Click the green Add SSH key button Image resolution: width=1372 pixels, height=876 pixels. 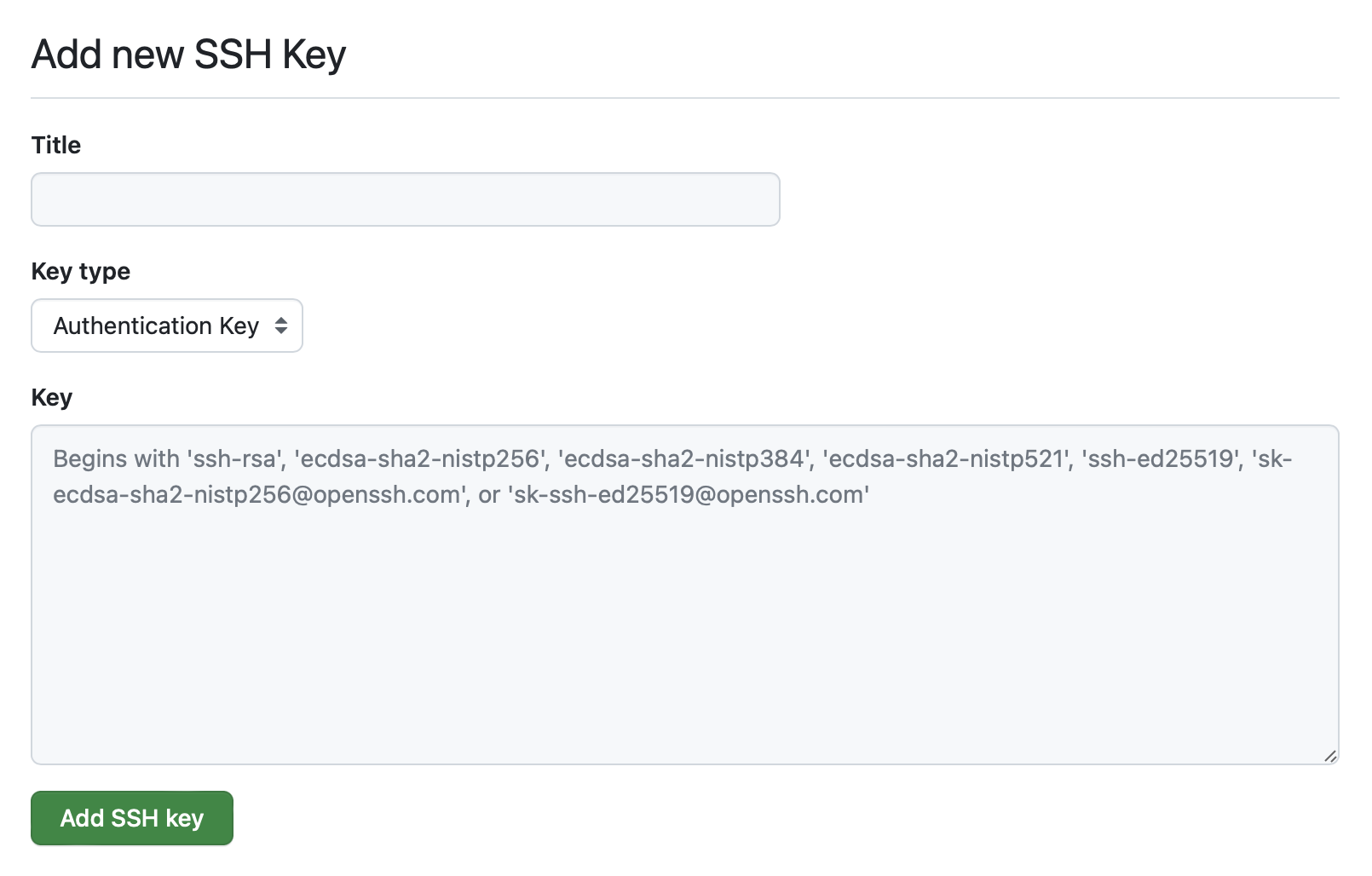[x=132, y=818]
